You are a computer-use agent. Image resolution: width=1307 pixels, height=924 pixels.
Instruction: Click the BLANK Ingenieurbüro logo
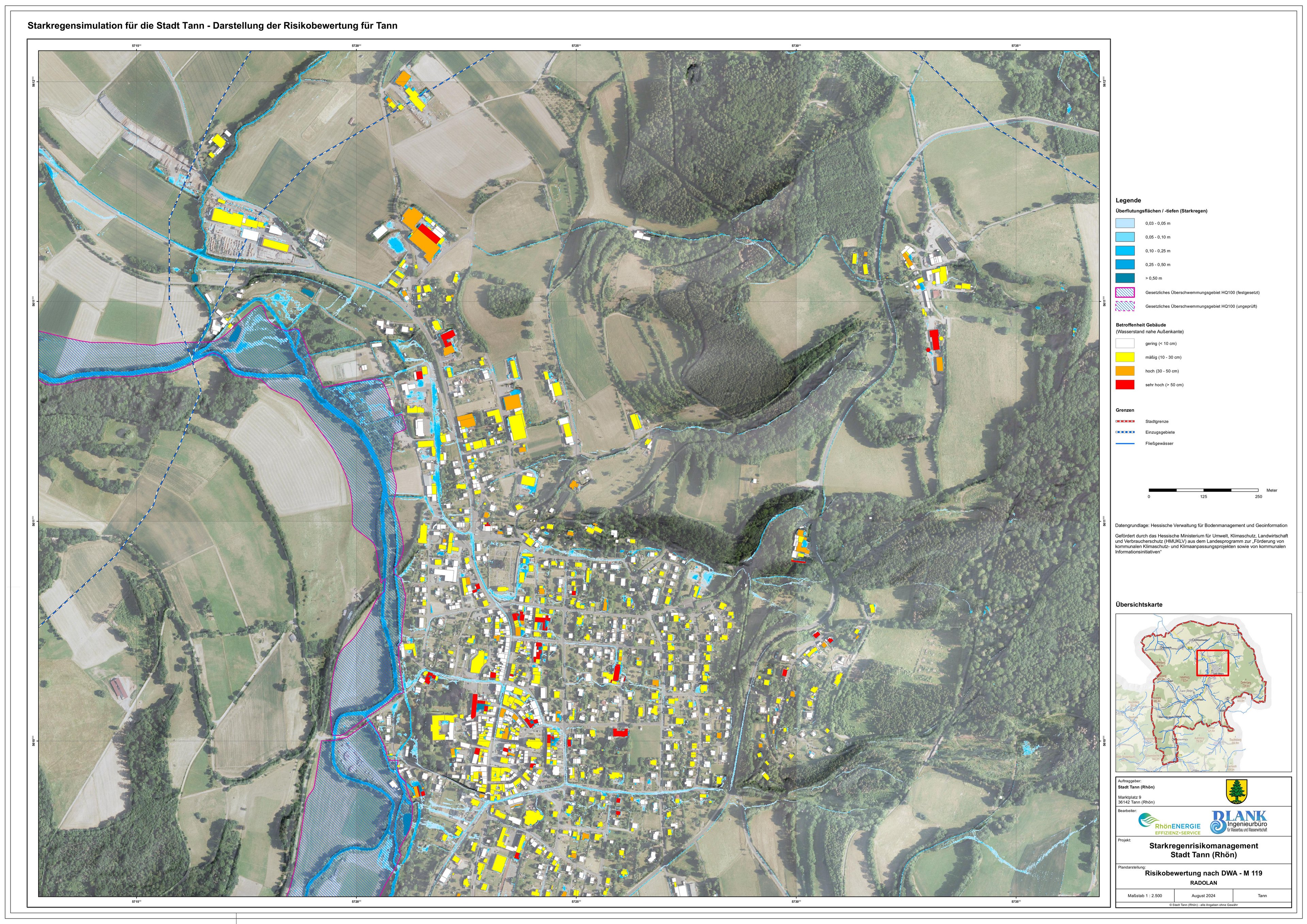pos(1240,822)
